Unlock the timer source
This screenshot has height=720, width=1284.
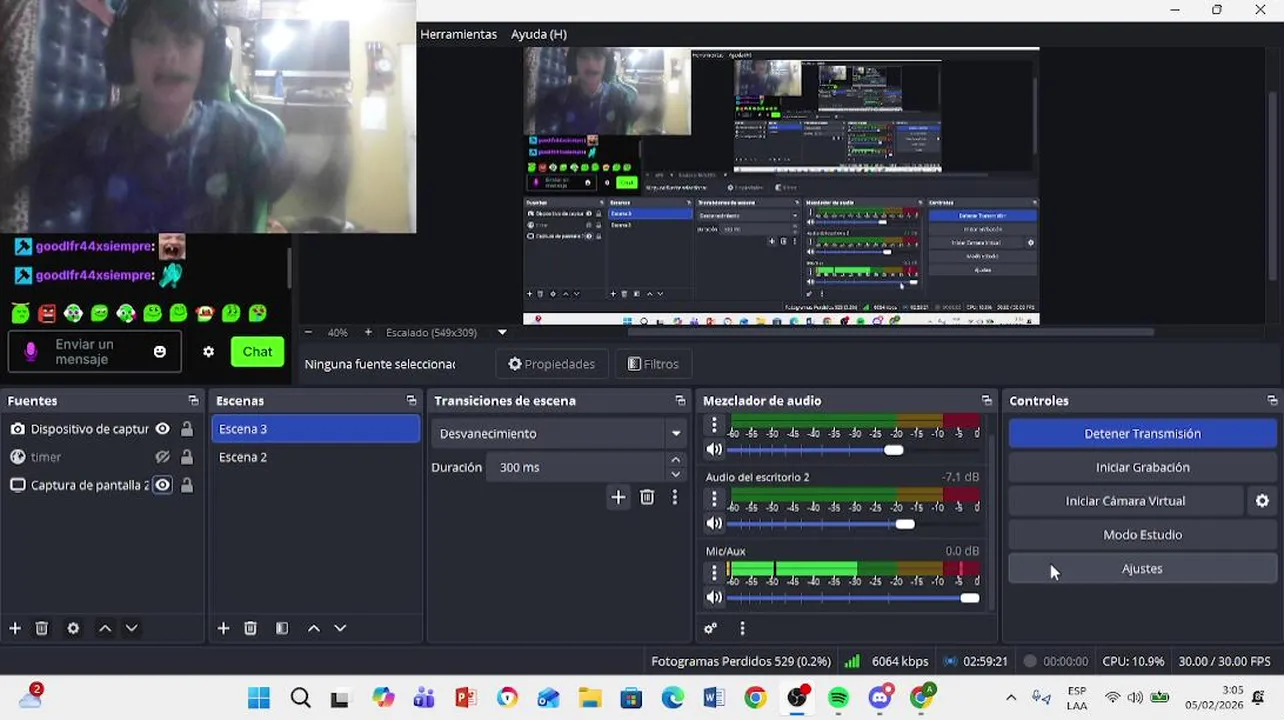pos(187,457)
